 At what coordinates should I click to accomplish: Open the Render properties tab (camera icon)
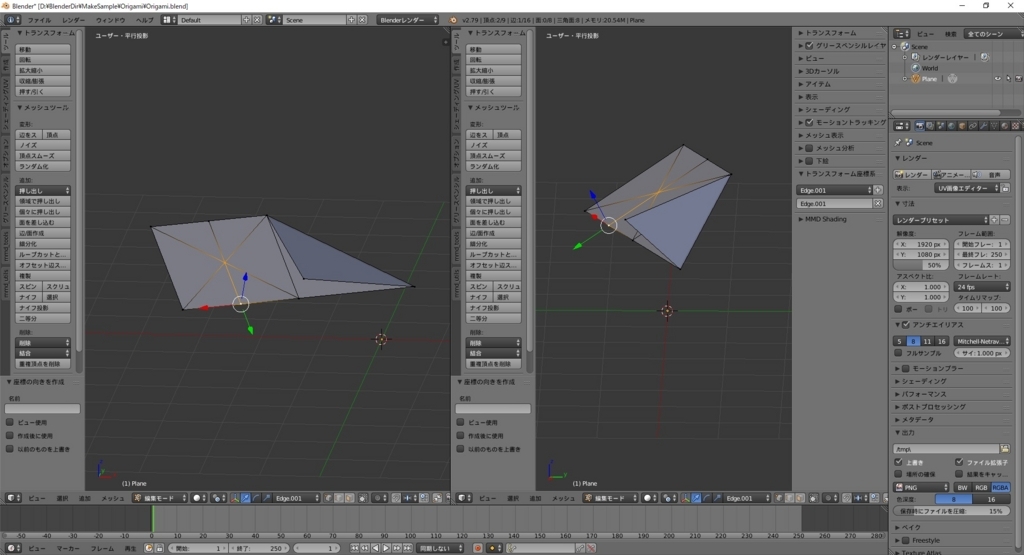[x=920, y=126]
